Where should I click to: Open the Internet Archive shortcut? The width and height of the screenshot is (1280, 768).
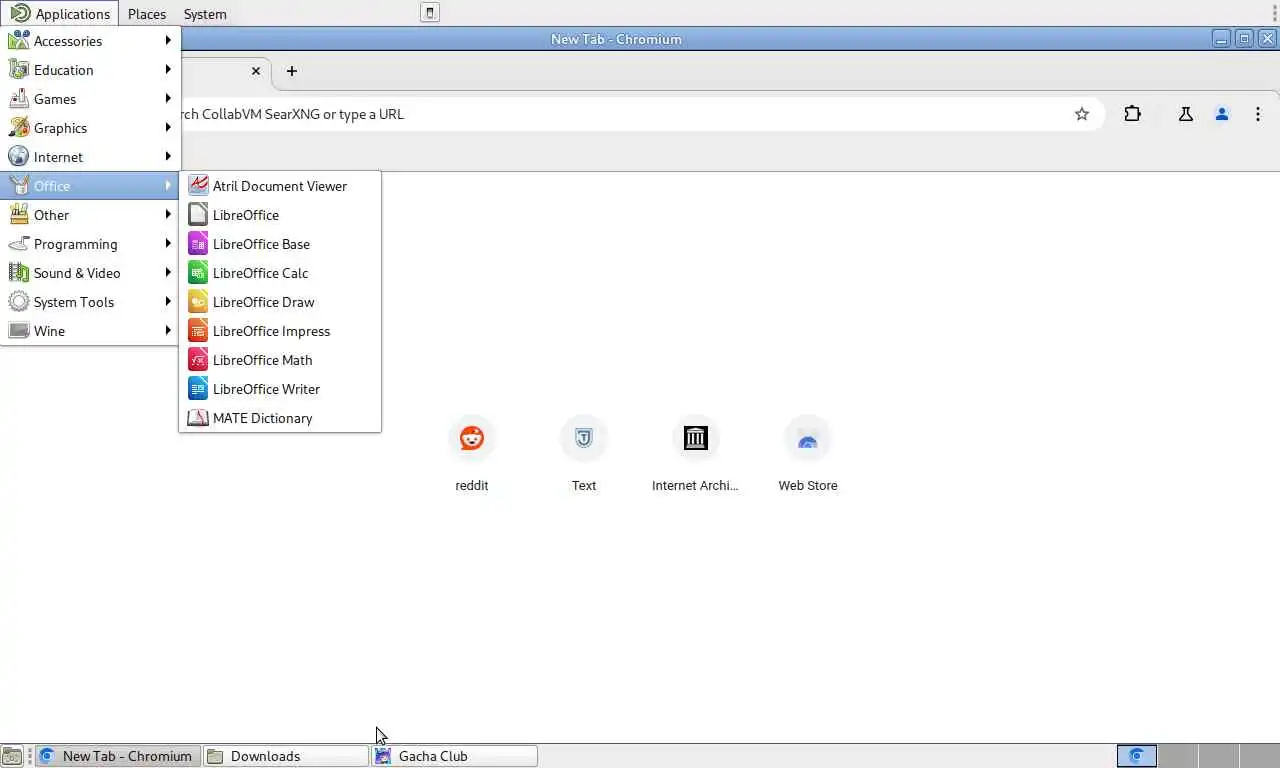point(695,455)
